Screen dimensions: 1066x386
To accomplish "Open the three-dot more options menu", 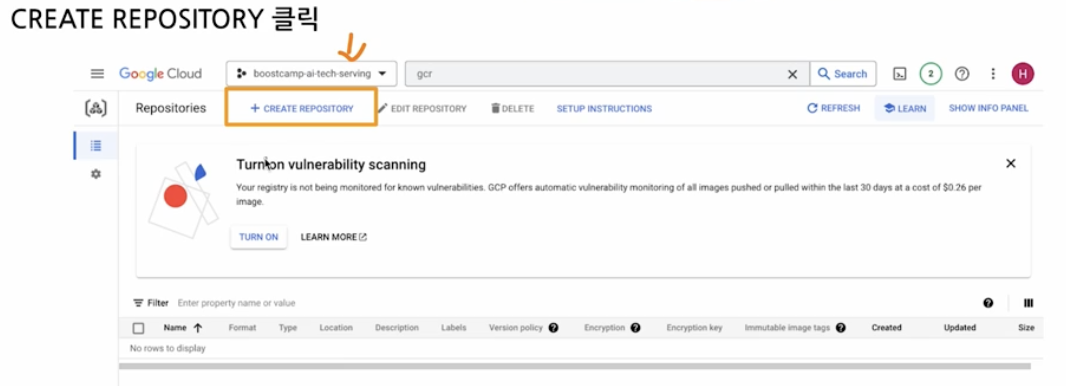I will [x=993, y=74].
